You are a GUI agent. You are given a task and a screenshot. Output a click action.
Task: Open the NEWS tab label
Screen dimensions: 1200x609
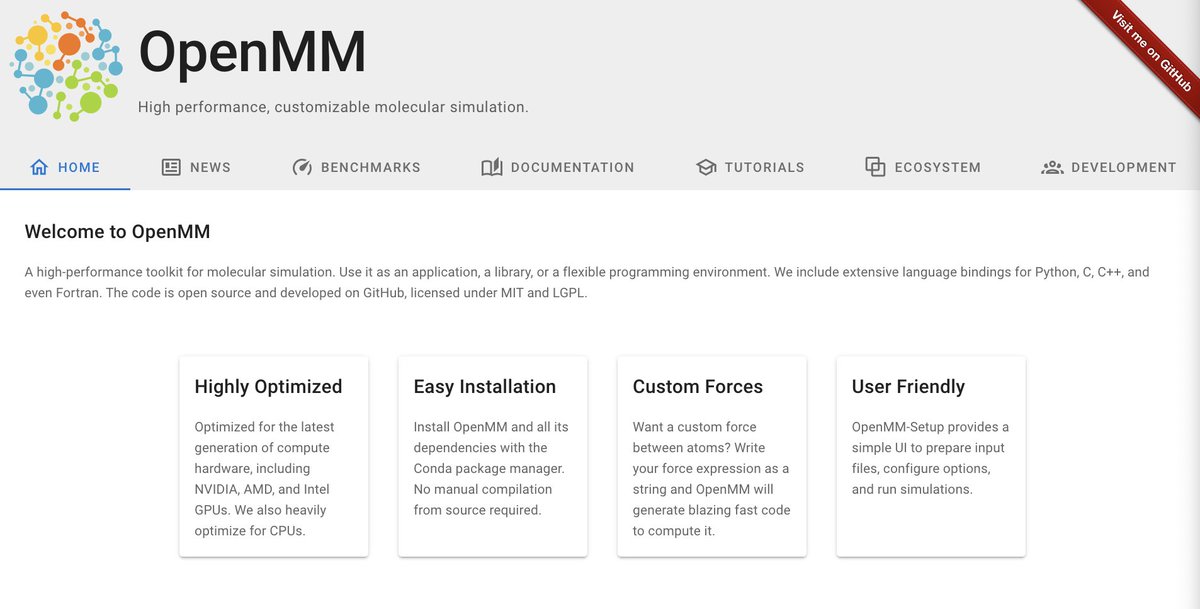coord(210,167)
